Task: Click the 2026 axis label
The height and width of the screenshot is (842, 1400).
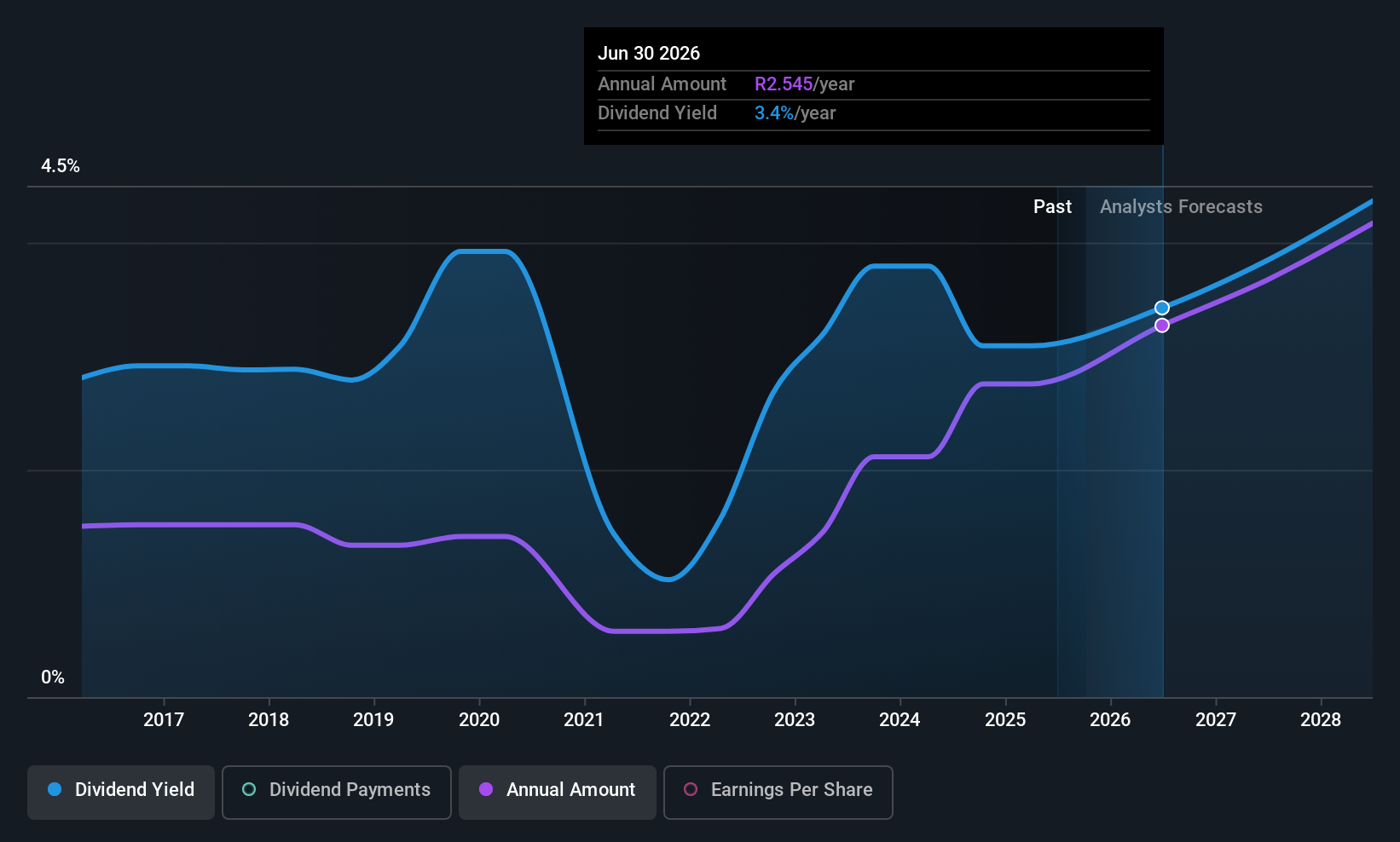Action: tap(1110, 720)
